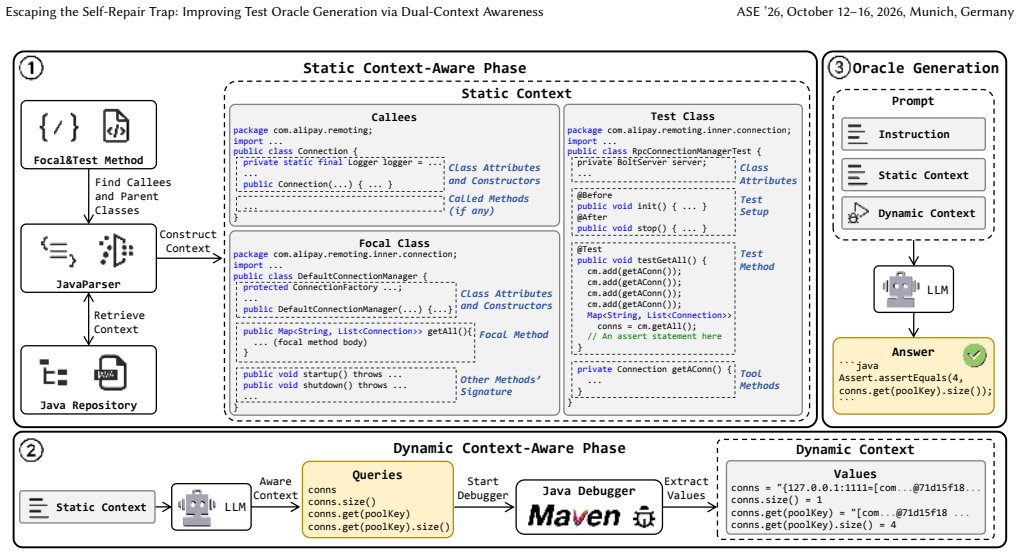Click the 'Static Context-Aware Phase' heading
The width and height of the screenshot is (1021, 555).
coord(414,68)
